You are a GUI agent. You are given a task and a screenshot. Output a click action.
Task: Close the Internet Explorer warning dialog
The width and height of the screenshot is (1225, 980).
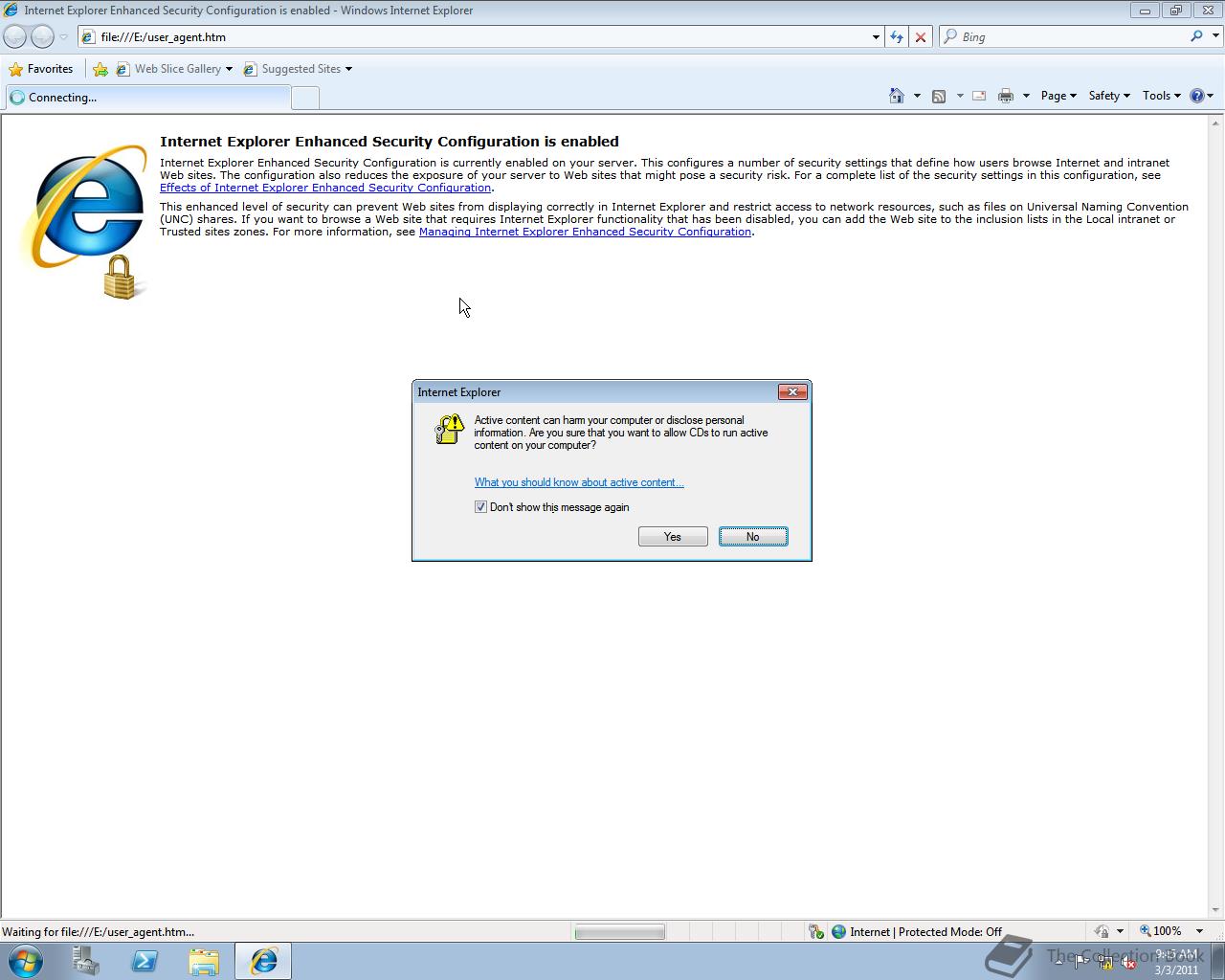[x=792, y=391]
